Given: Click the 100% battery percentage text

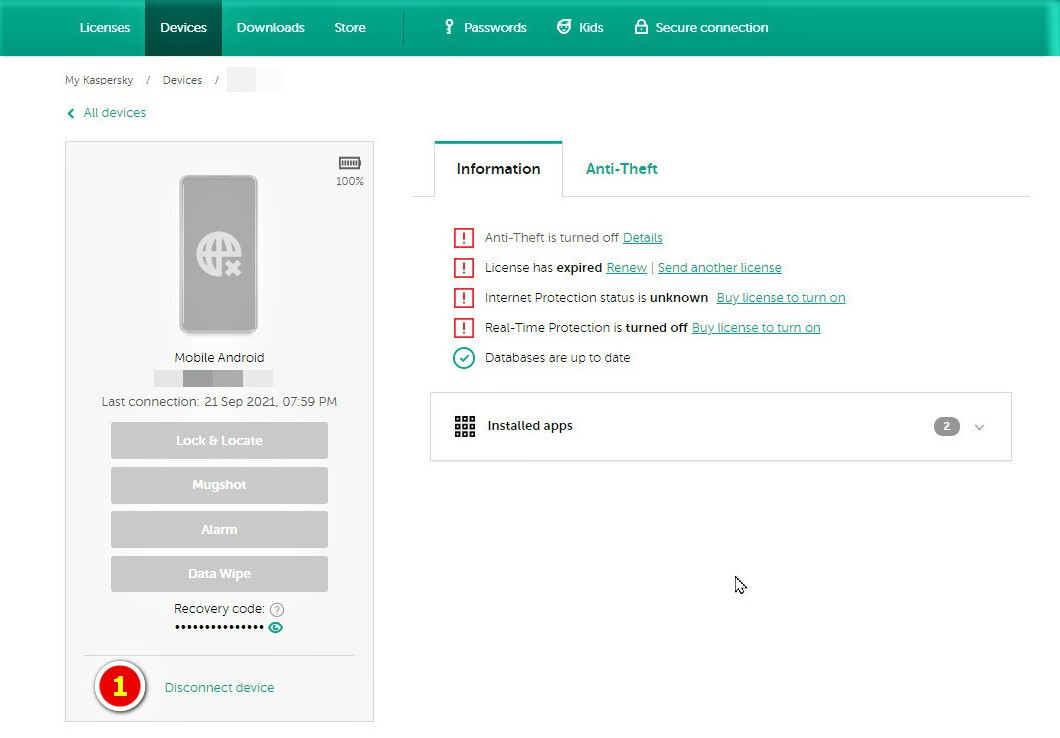Looking at the screenshot, I should 350,182.
